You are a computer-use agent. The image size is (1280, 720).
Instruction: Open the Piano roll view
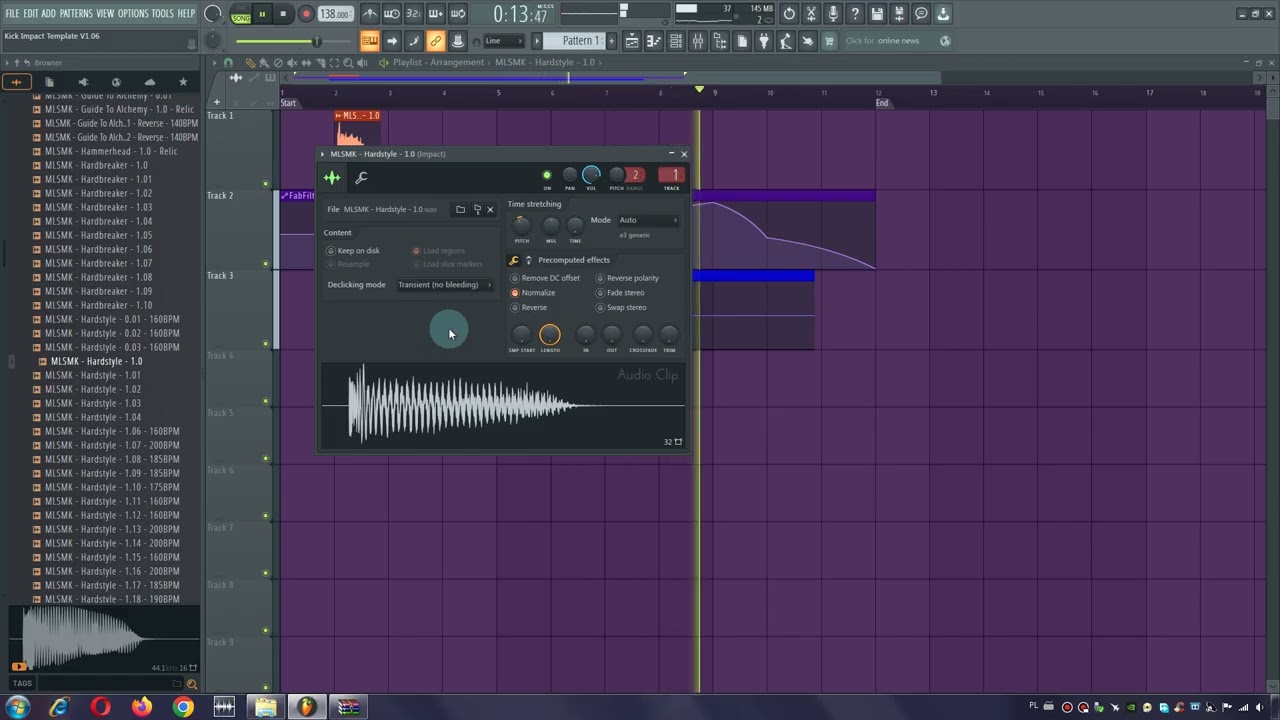pyautogui.click(x=654, y=41)
